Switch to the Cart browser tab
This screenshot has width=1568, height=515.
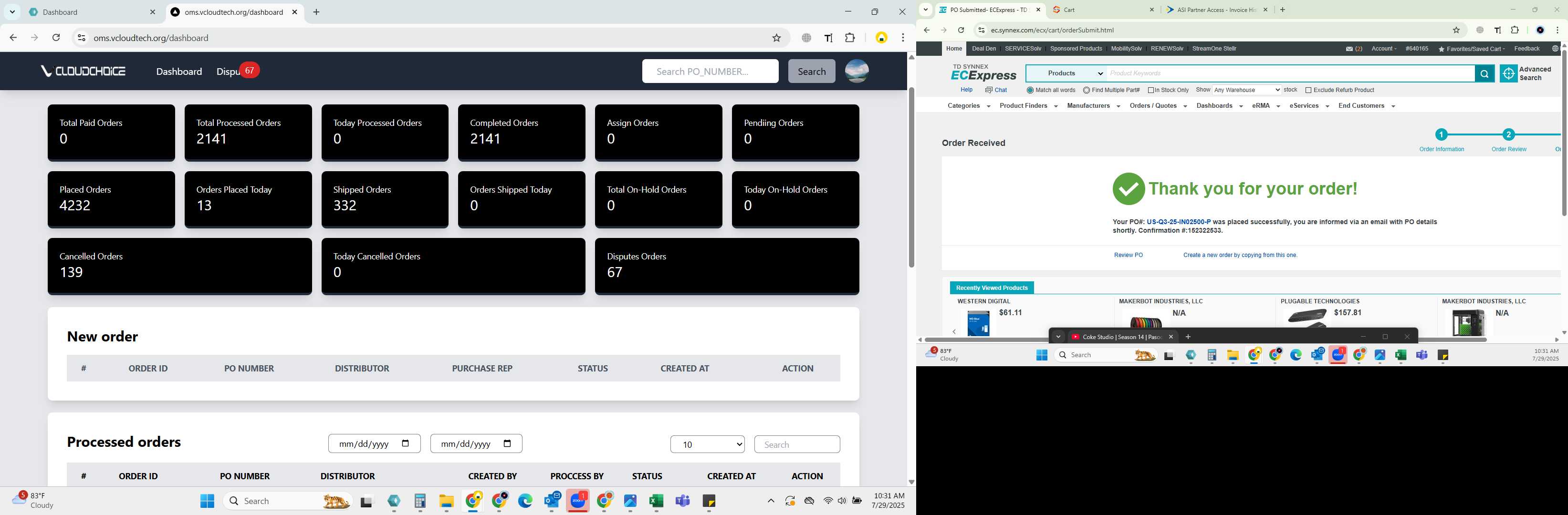click(1103, 10)
